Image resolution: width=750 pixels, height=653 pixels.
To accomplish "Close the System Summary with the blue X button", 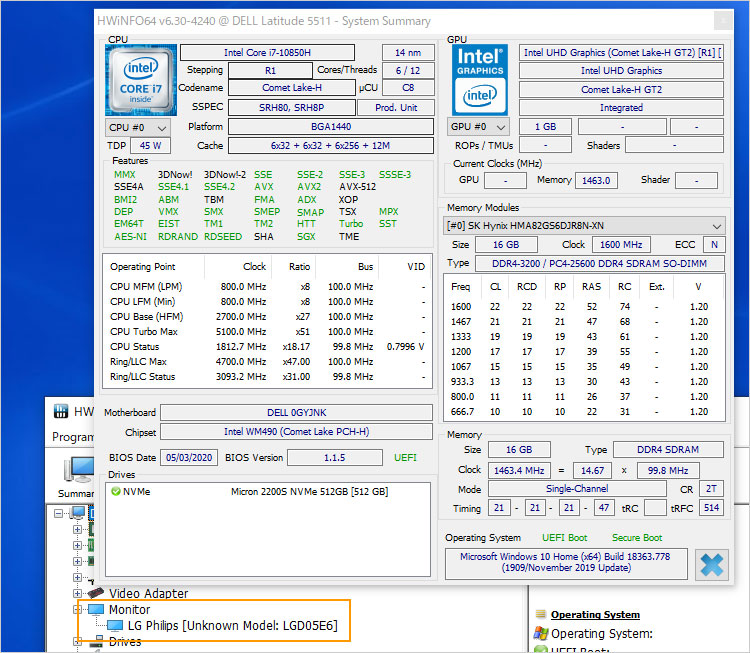I will click(712, 565).
